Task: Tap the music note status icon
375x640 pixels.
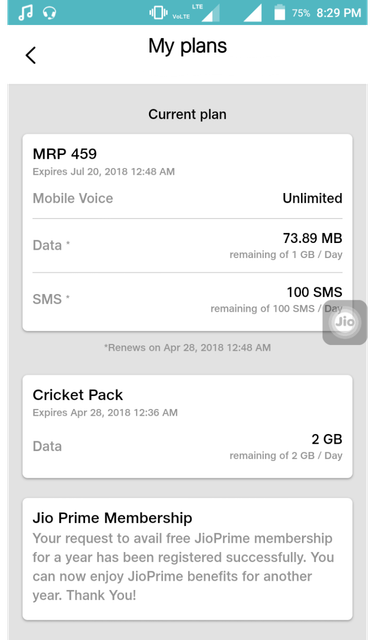Action: [25, 12]
